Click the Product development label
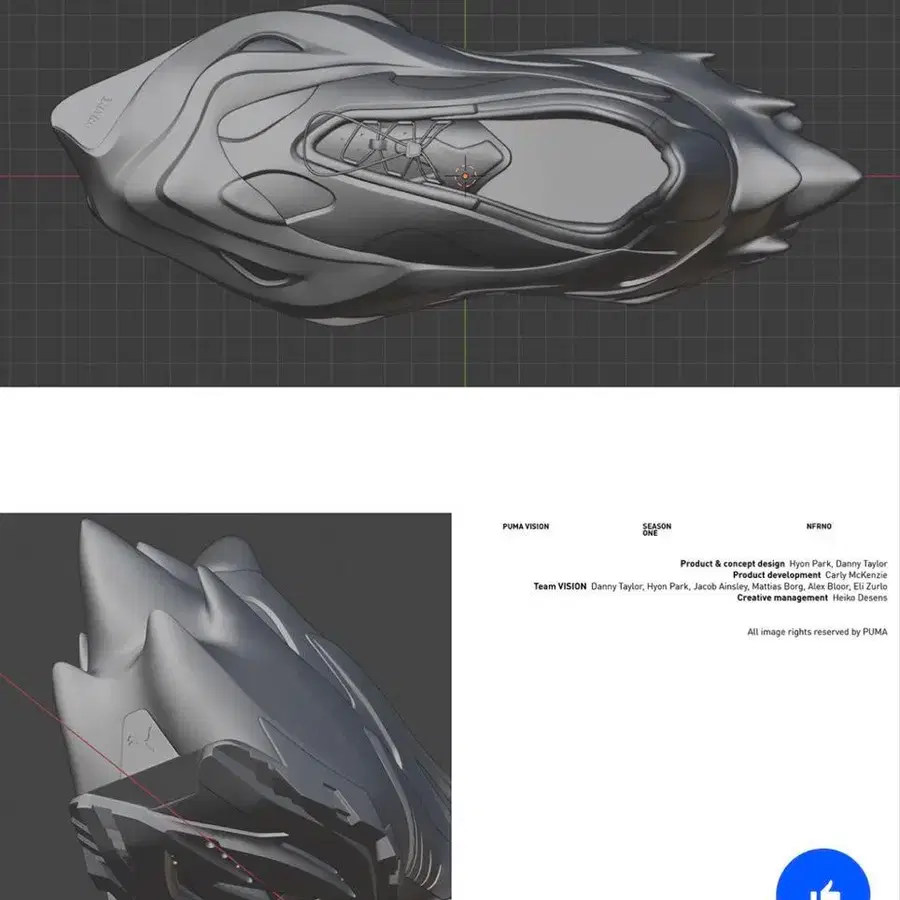 pyautogui.click(x=775, y=576)
